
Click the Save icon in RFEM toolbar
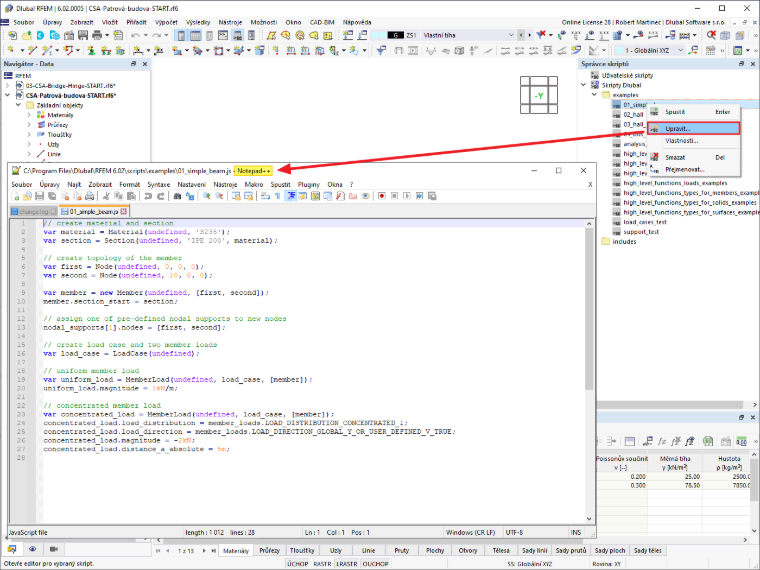tap(83, 35)
